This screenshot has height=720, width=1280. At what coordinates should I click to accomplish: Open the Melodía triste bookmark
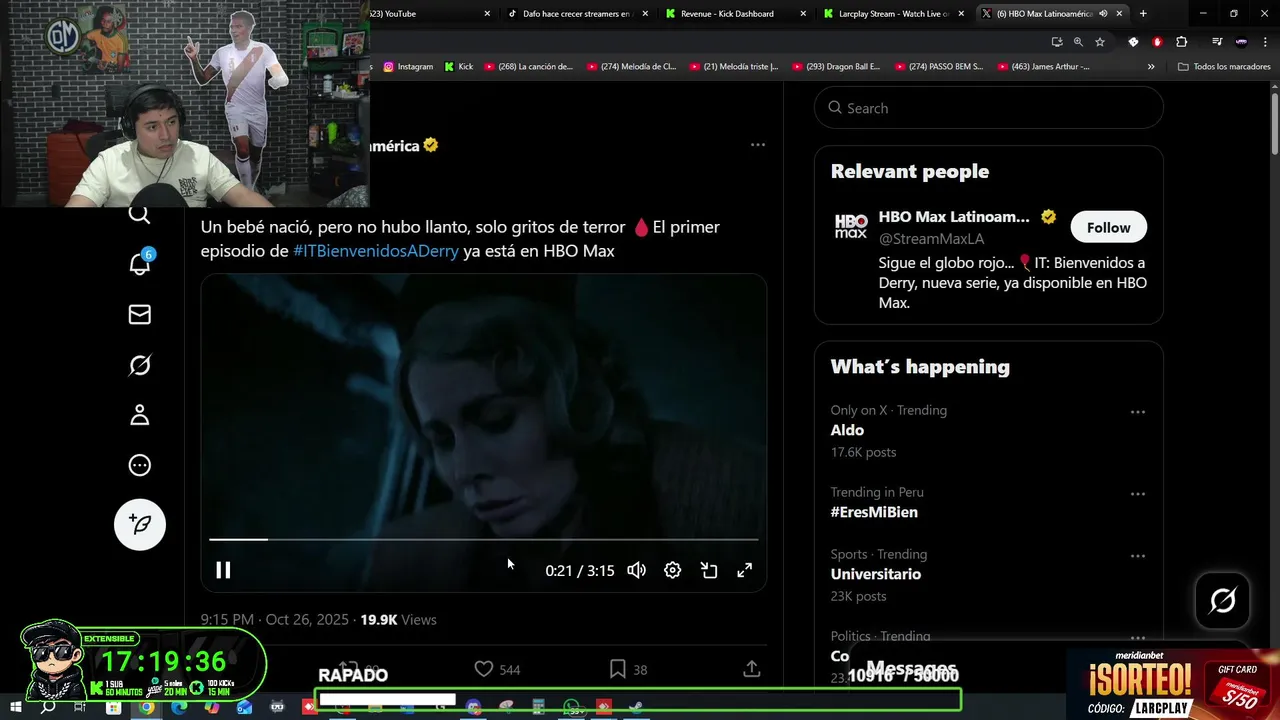tap(733, 67)
